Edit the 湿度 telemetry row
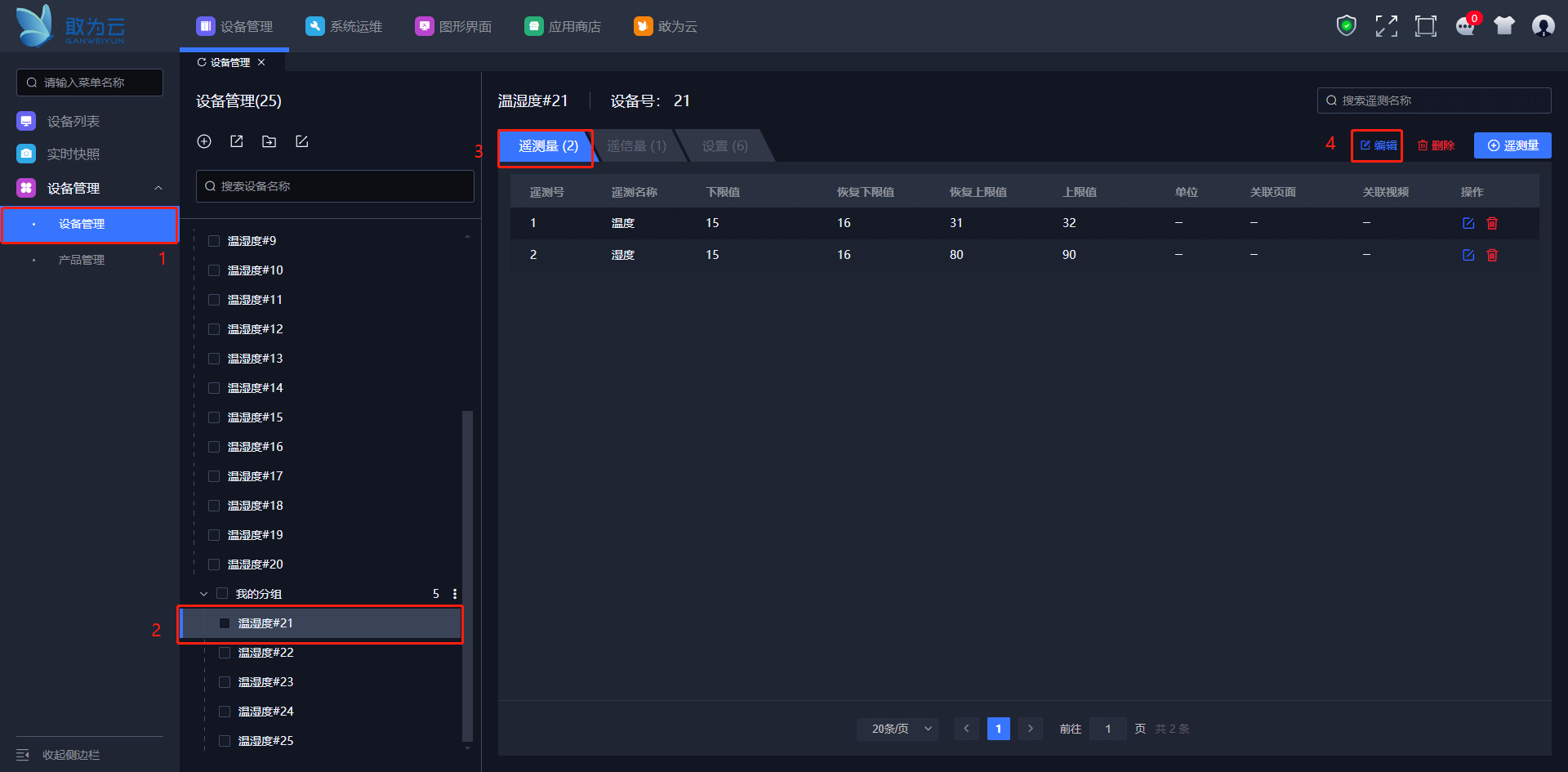This screenshot has height=772, width=1568. point(1468,255)
